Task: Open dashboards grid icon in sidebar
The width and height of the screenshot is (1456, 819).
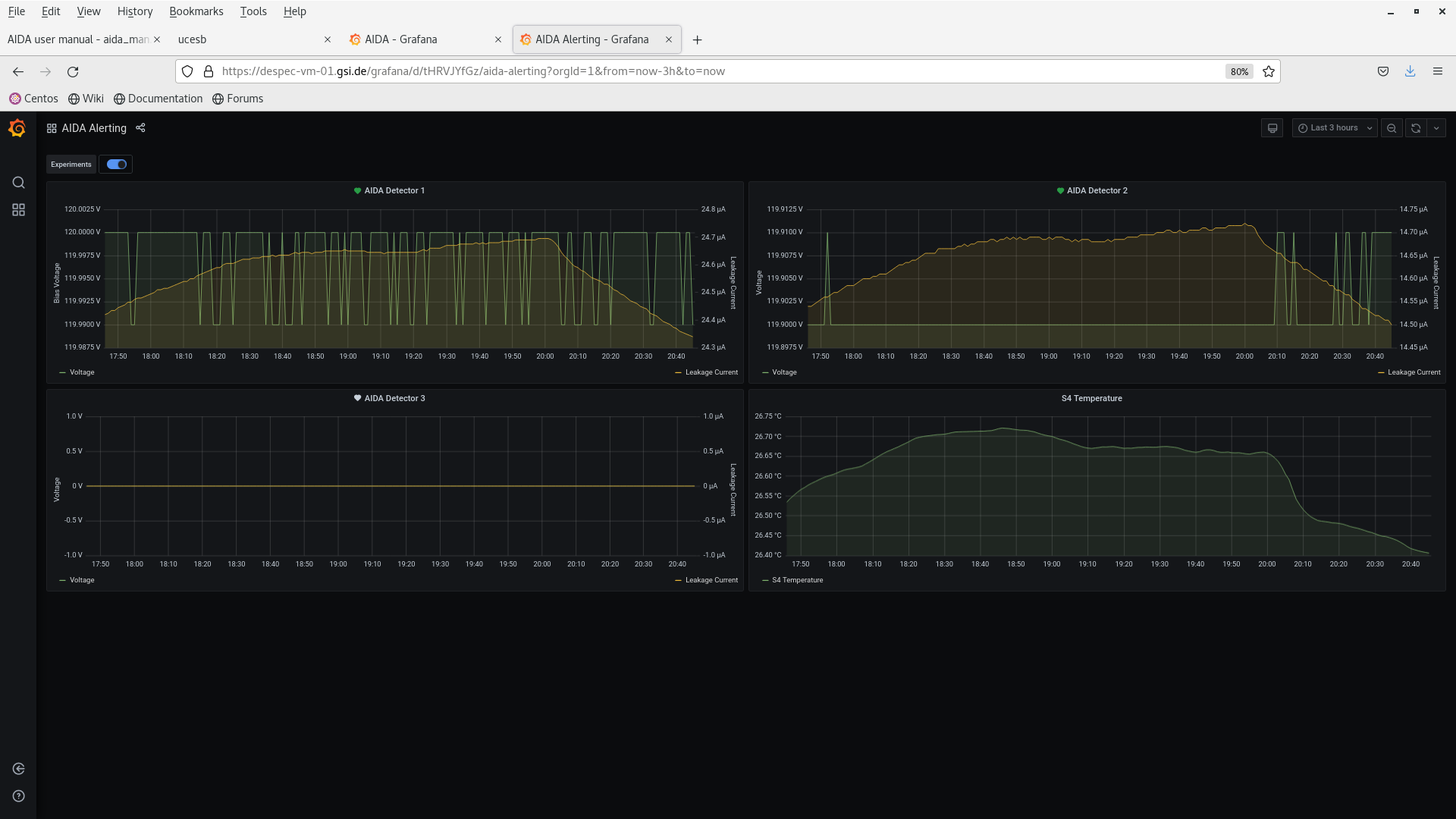Action: [18, 210]
